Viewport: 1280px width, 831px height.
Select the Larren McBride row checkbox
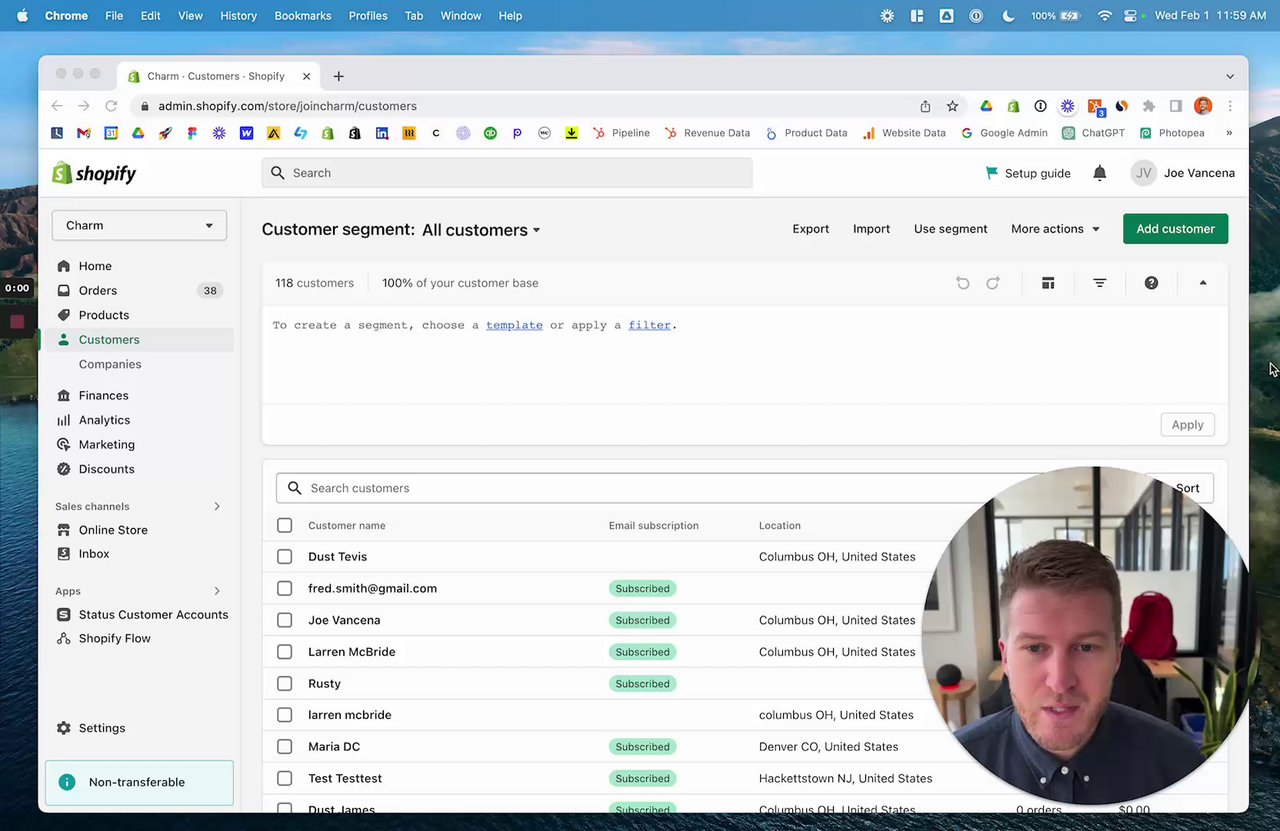[x=285, y=652]
